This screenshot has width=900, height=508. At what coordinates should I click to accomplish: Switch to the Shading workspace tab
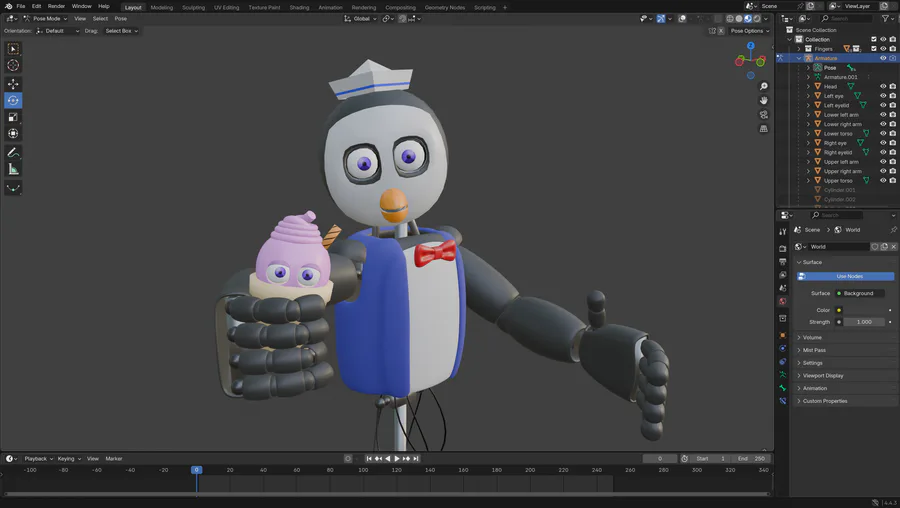tap(299, 7)
